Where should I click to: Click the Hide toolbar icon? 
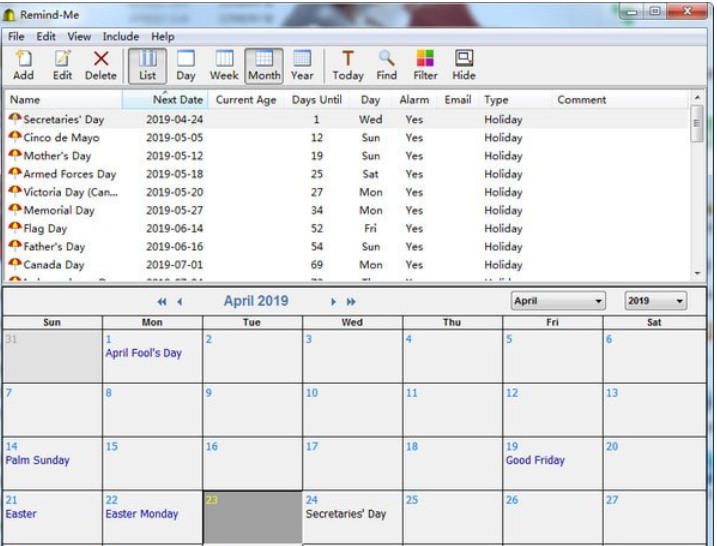tap(463, 60)
